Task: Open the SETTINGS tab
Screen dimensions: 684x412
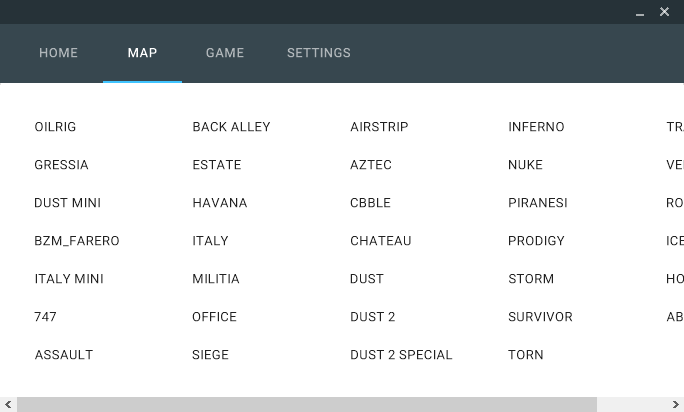Action: pyautogui.click(x=319, y=53)
